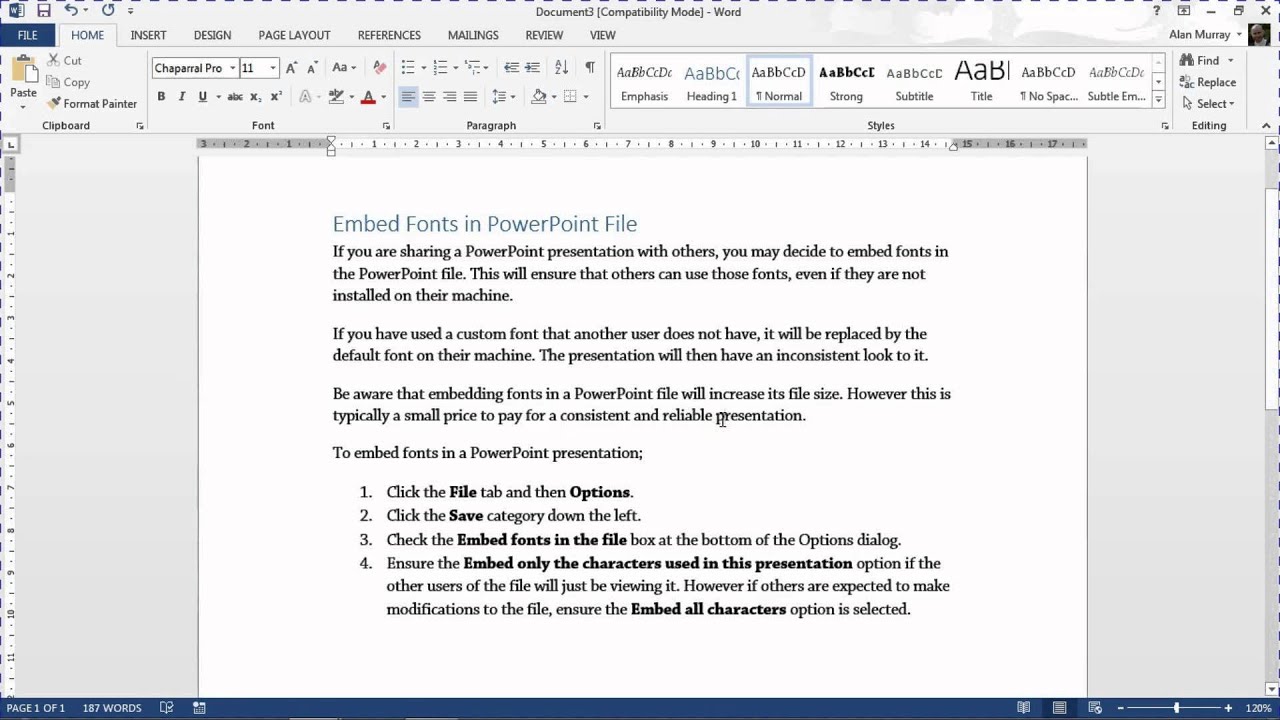Viewport: 1280px width, 720px height.
Task: Click the Sort A-Z icon
Action: (561, 68)
